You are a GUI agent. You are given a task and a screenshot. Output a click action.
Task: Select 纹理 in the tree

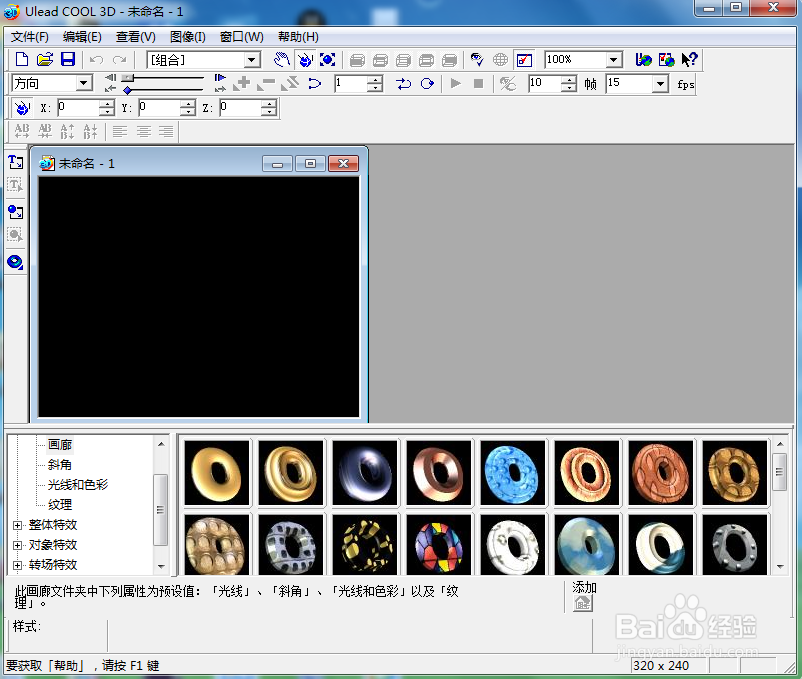pyautogui.click(x=60, y=505)
